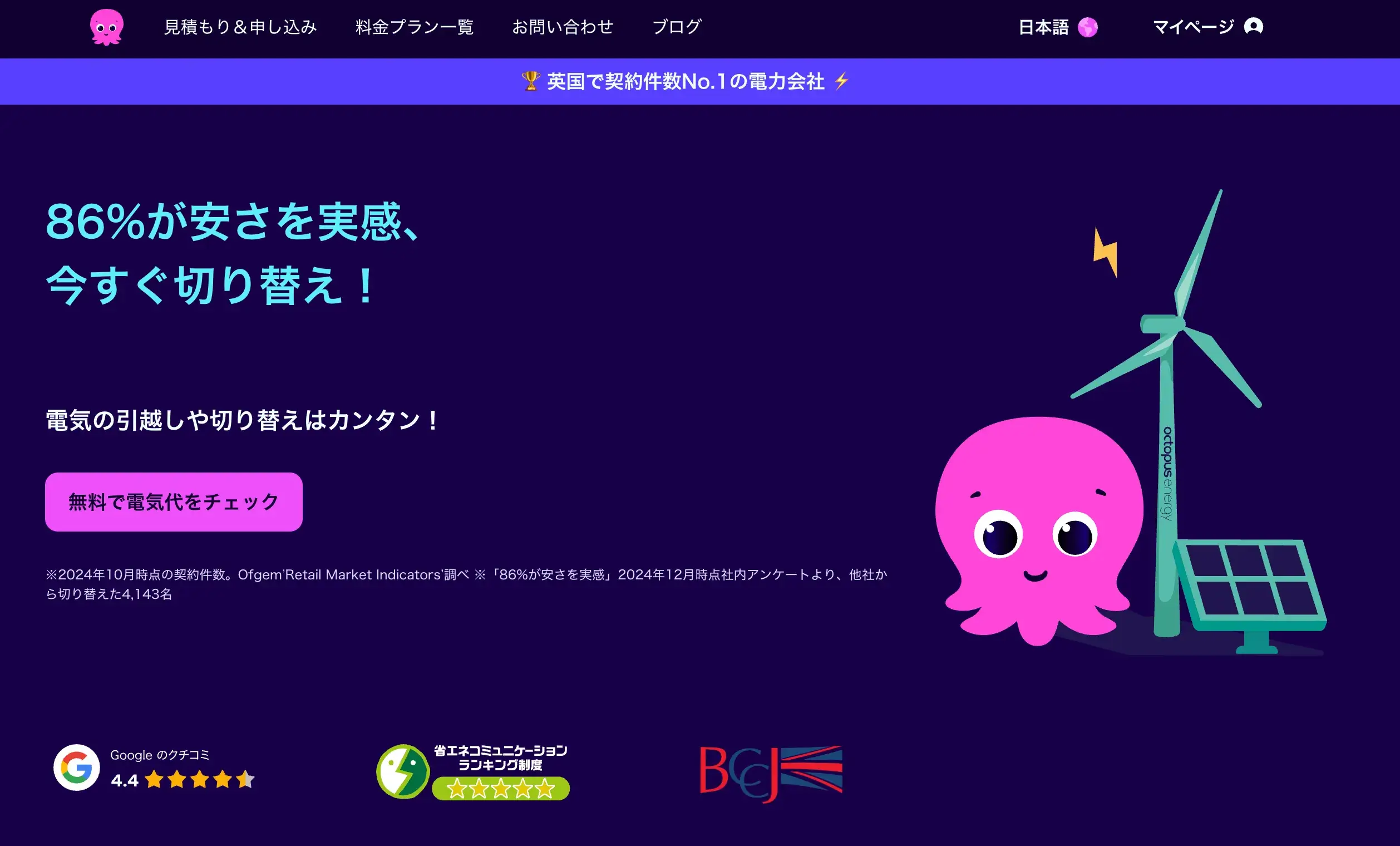Expand the 日本語 language selector

1043,27
